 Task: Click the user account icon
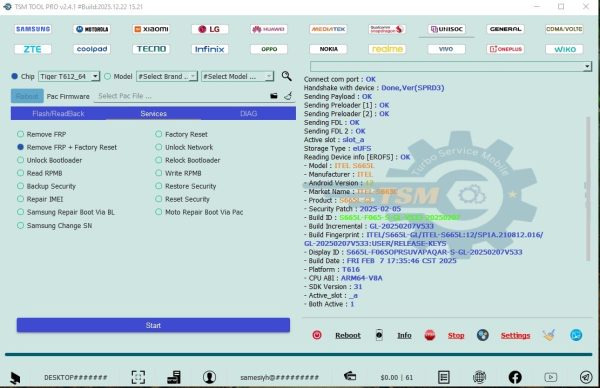click(209, 377)
